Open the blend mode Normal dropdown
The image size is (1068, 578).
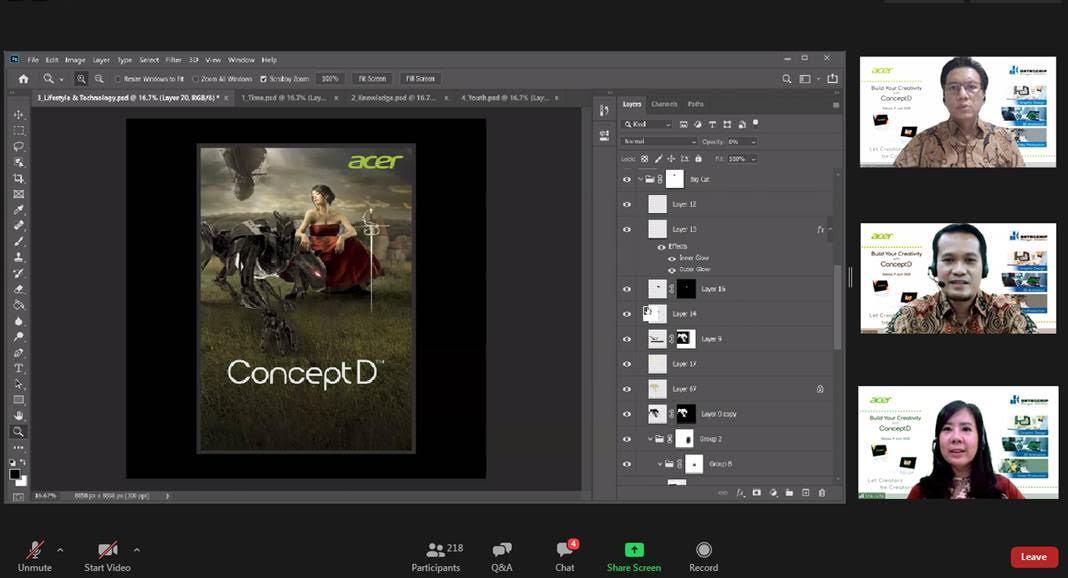pyautogui.click(x=659, y=142)
